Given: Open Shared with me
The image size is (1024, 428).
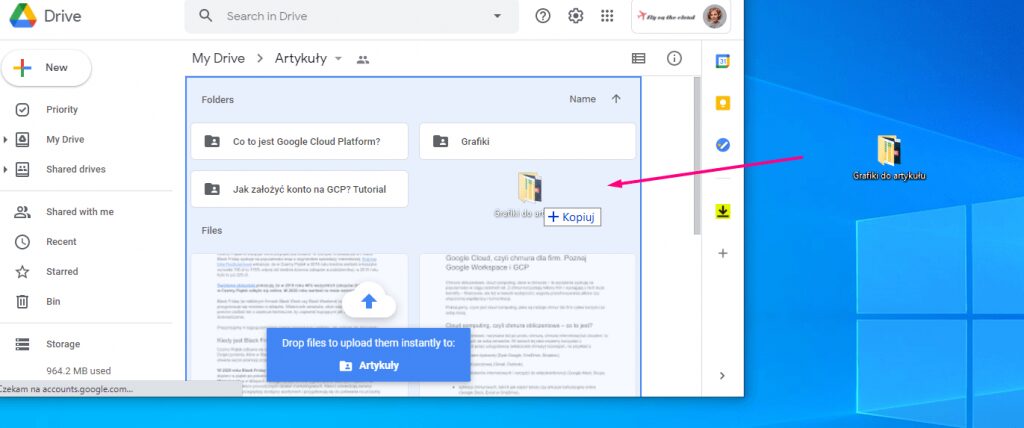Looking at the screenshot, I should tap(80, 212).
